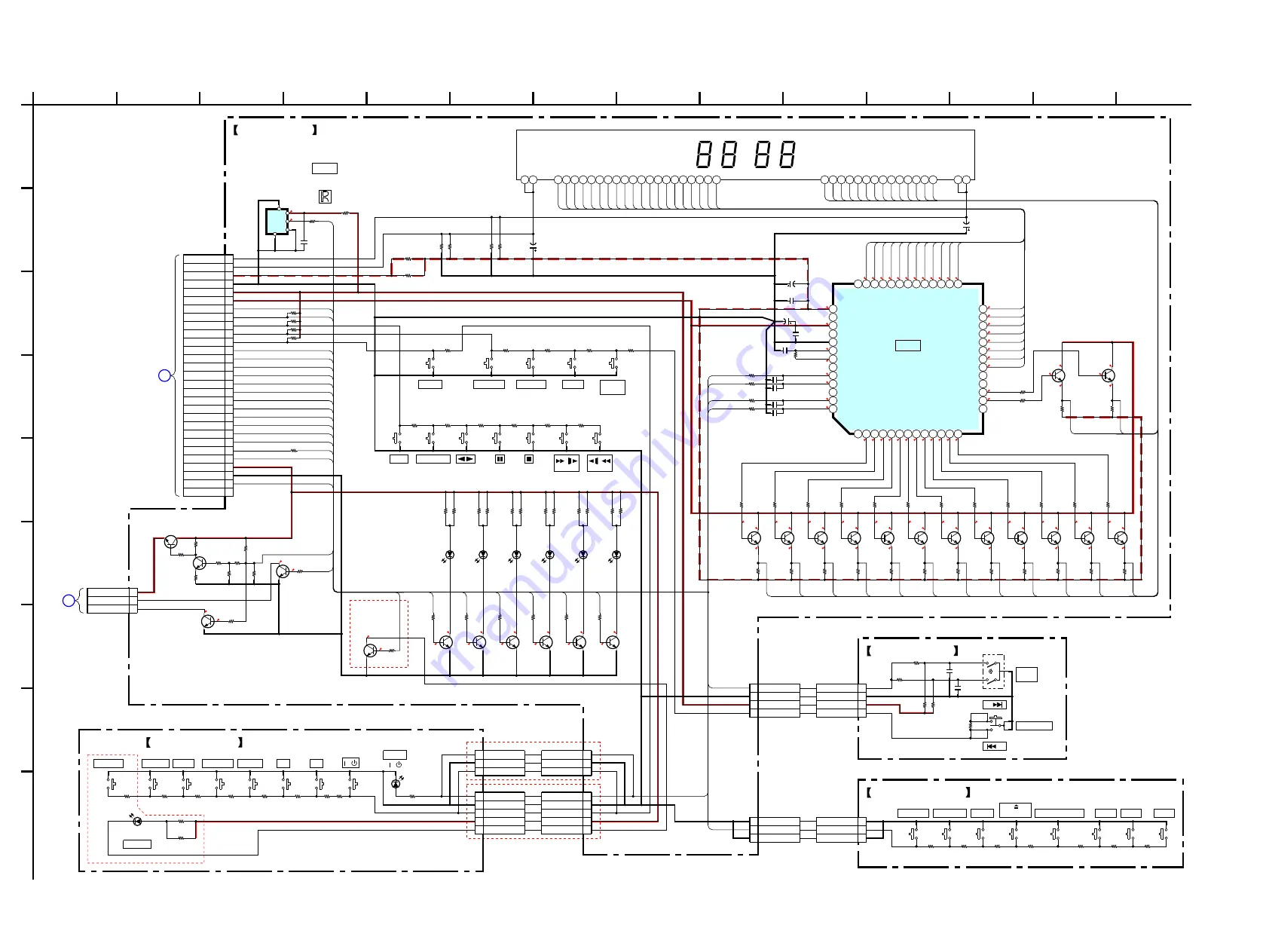Image resolution: width=1266 pixels, height=952 pixels.
Task: Select the large cyan IC chip
Action: pyautogui.click(x=907, y=360)
